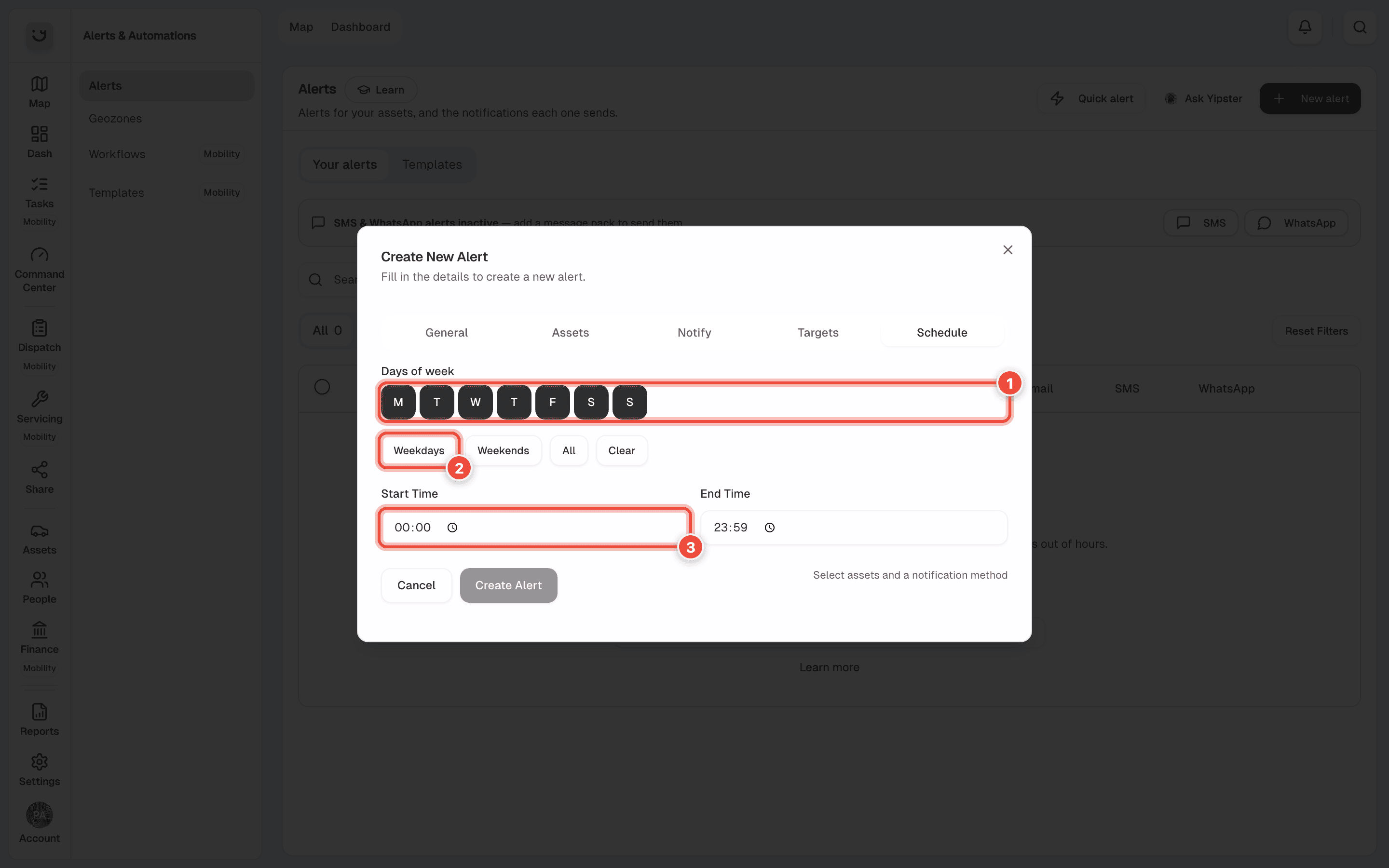The image size is (1389, 868).
Task: Click the search magnifier icon in the top bar
Action: point(1360,27)
